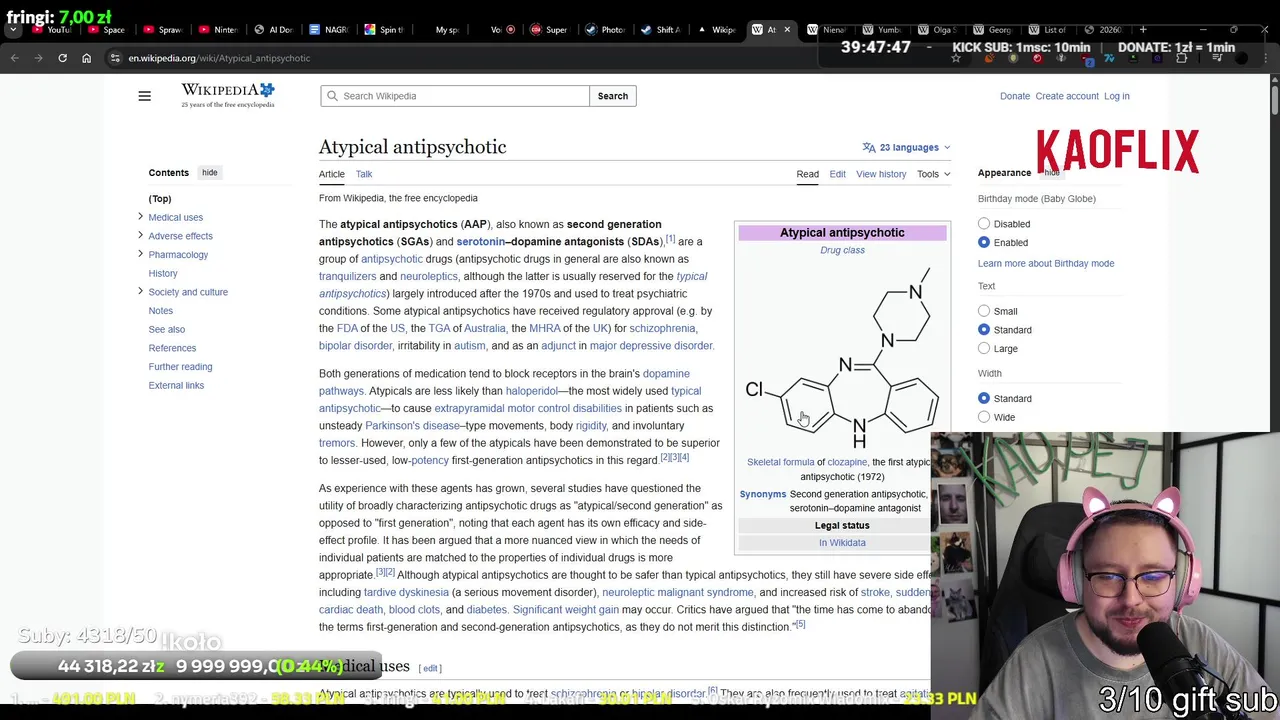Go to History in the contents list

[163, 273]
